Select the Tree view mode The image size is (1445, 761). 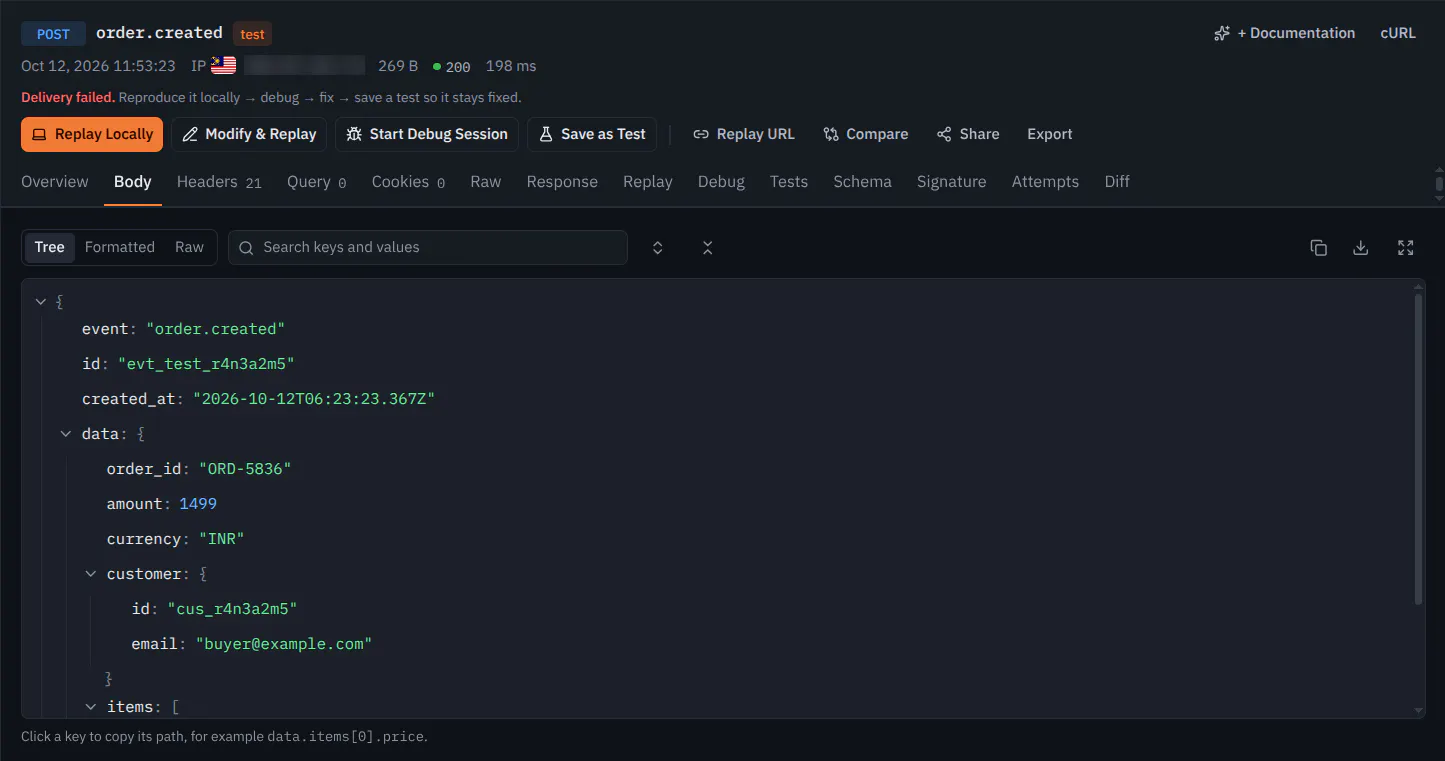pyautogui.click(x=49, y=247)
